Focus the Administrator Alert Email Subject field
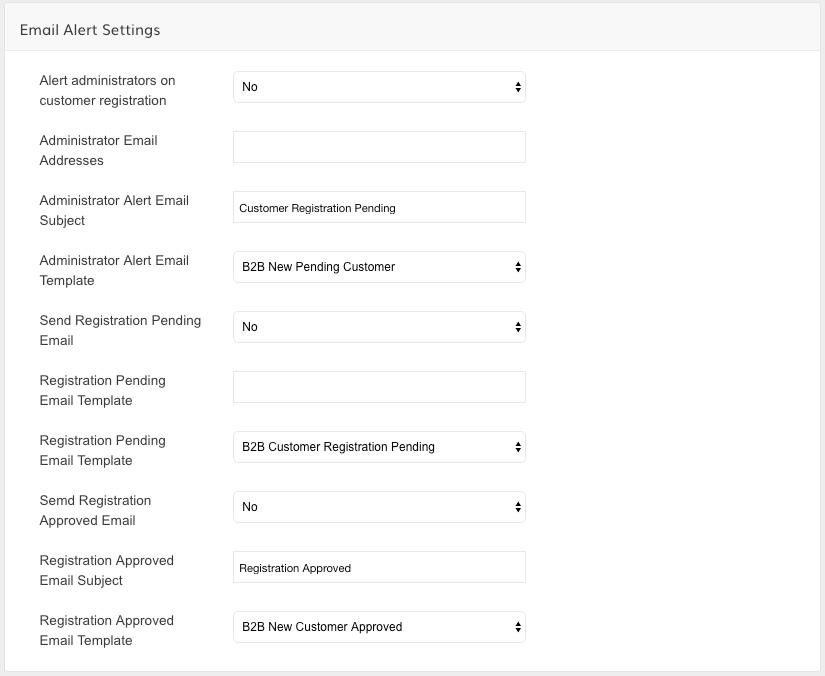825x676 pixels. tap(379, 207)
